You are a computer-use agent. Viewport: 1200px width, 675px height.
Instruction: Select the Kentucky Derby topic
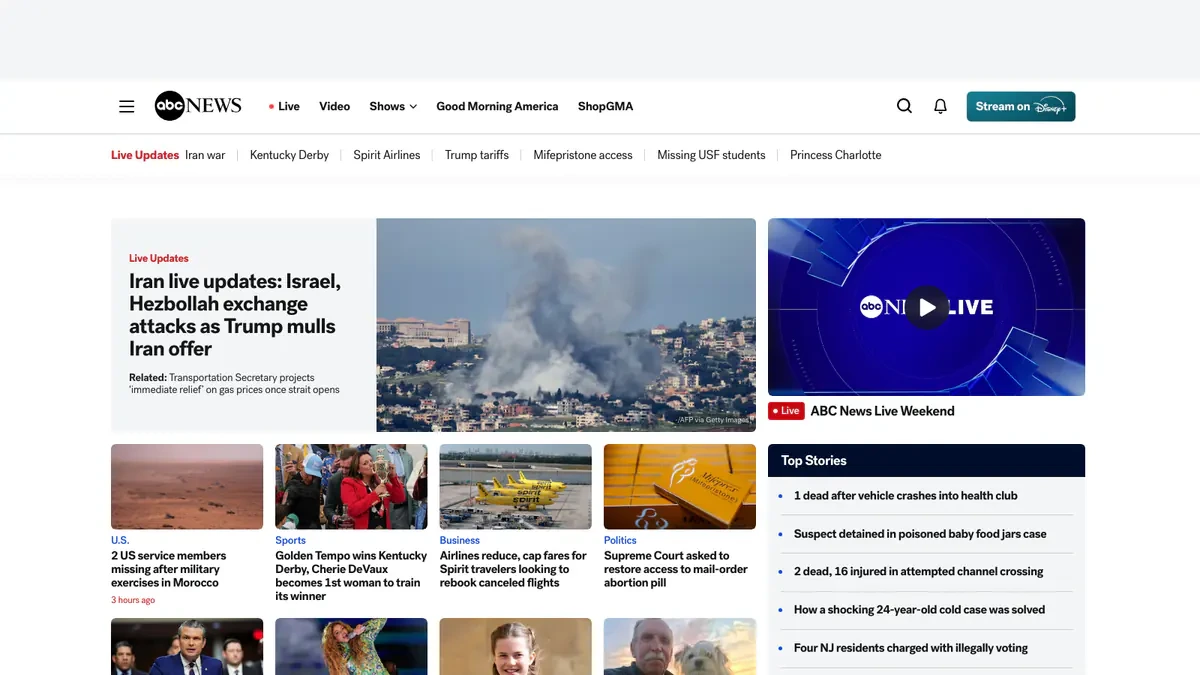click(289, 155)
